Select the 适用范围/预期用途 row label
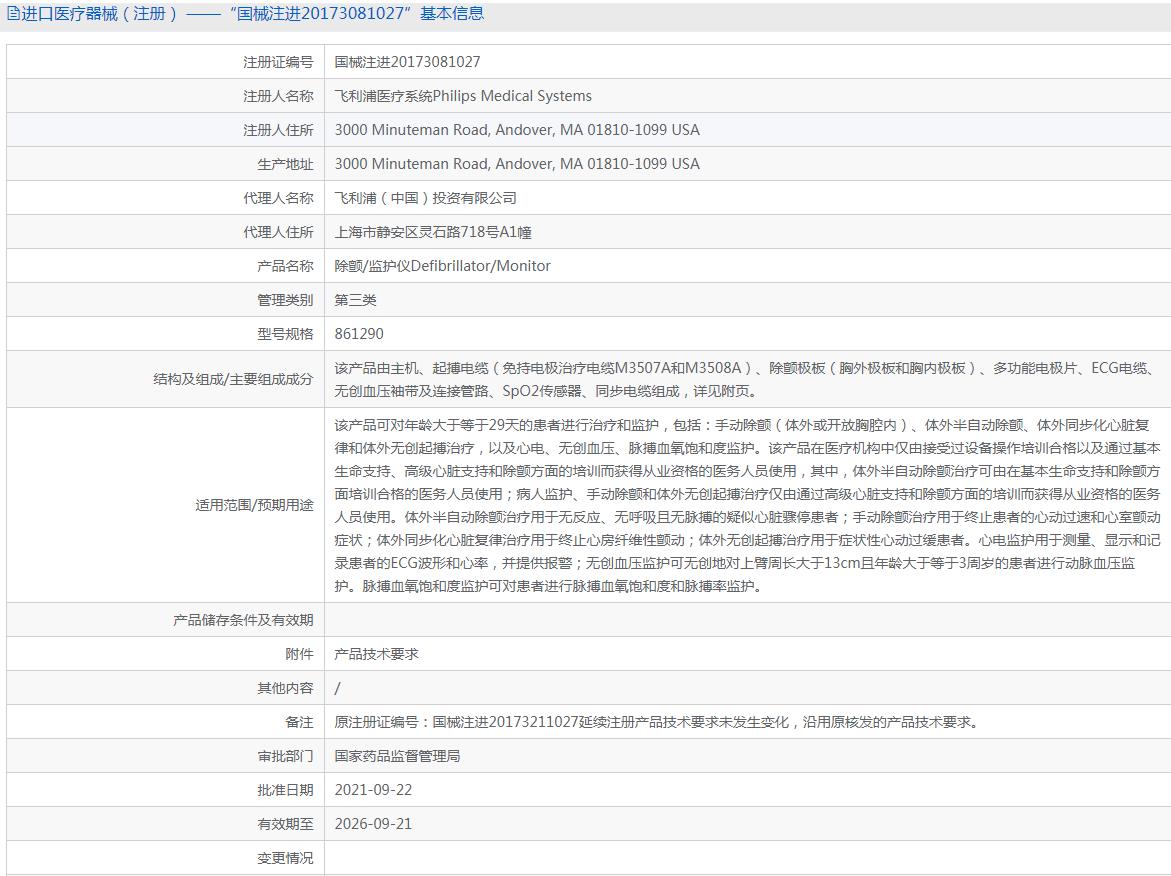 [x=254, y=506]
